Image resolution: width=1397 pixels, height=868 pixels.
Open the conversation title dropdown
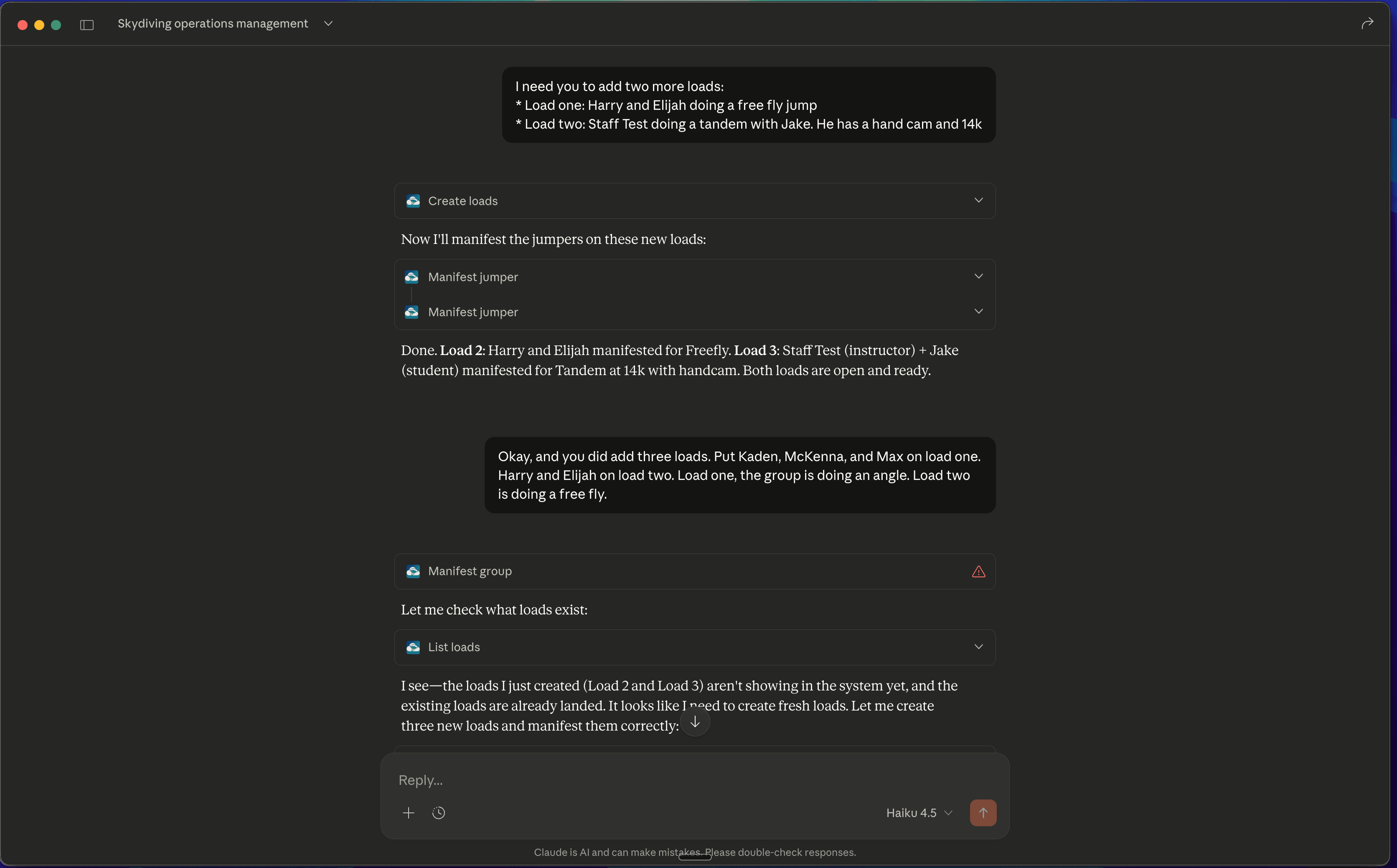[x=328, y=23]
